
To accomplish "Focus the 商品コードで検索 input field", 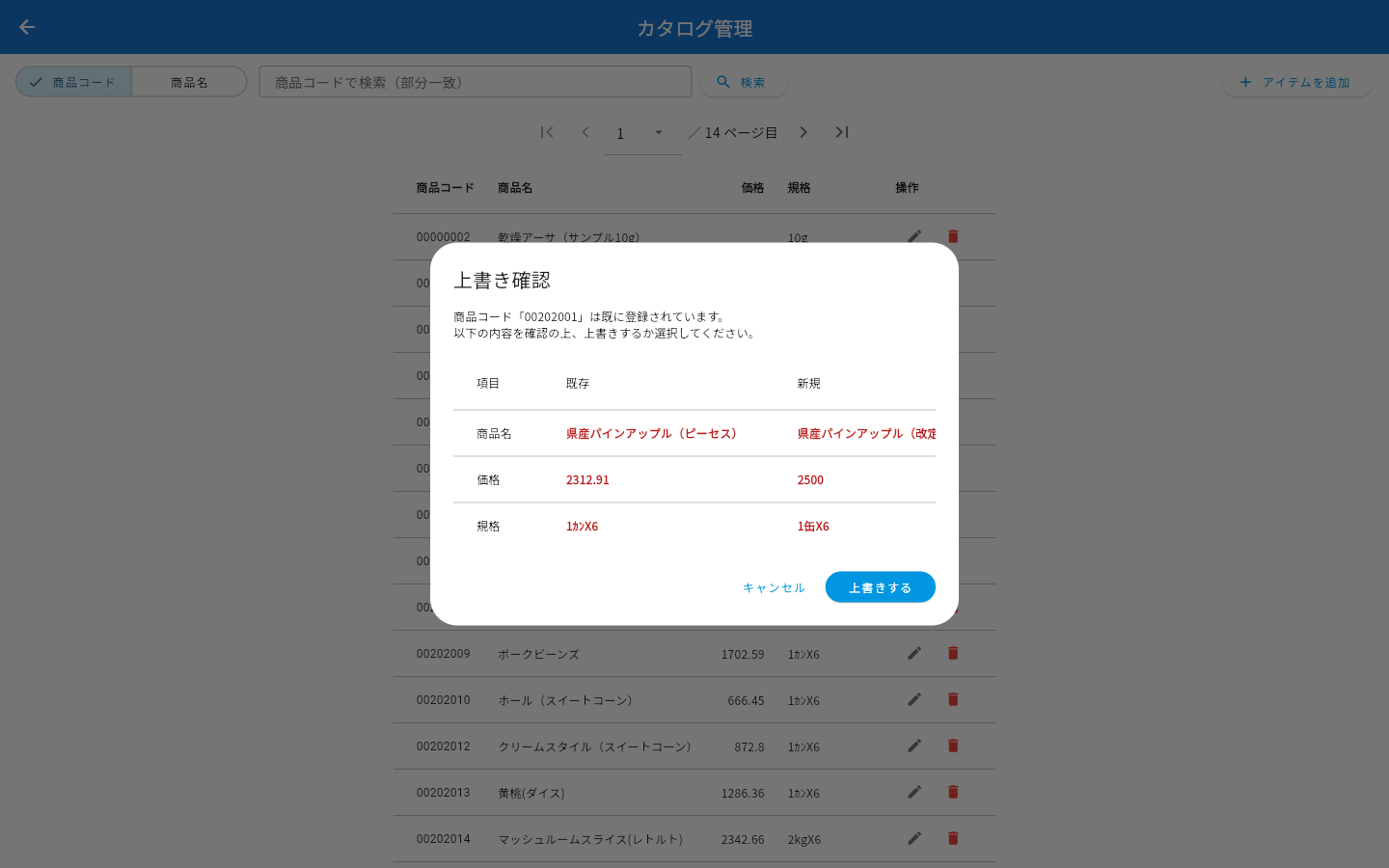I will [x=476, y=82].
